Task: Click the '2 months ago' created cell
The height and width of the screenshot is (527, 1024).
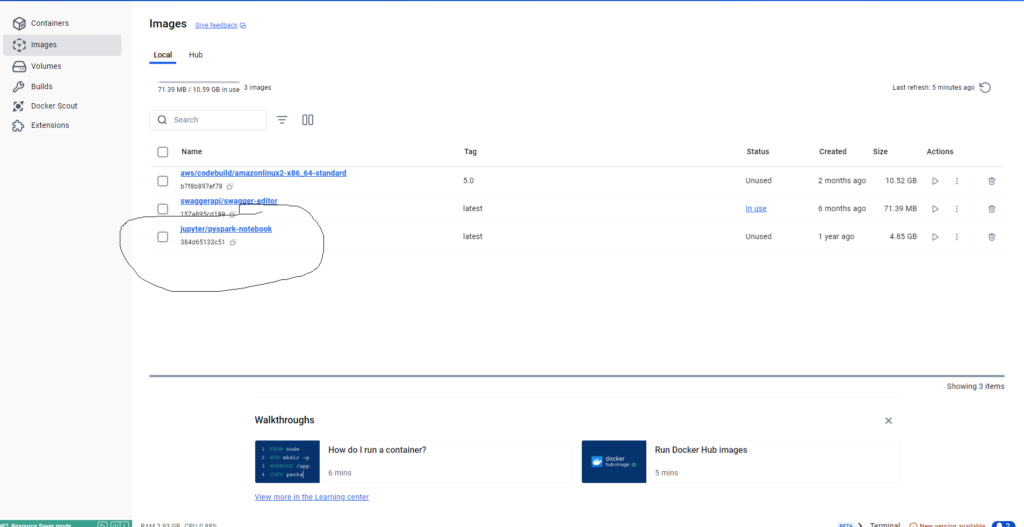Action: point(842,181)
